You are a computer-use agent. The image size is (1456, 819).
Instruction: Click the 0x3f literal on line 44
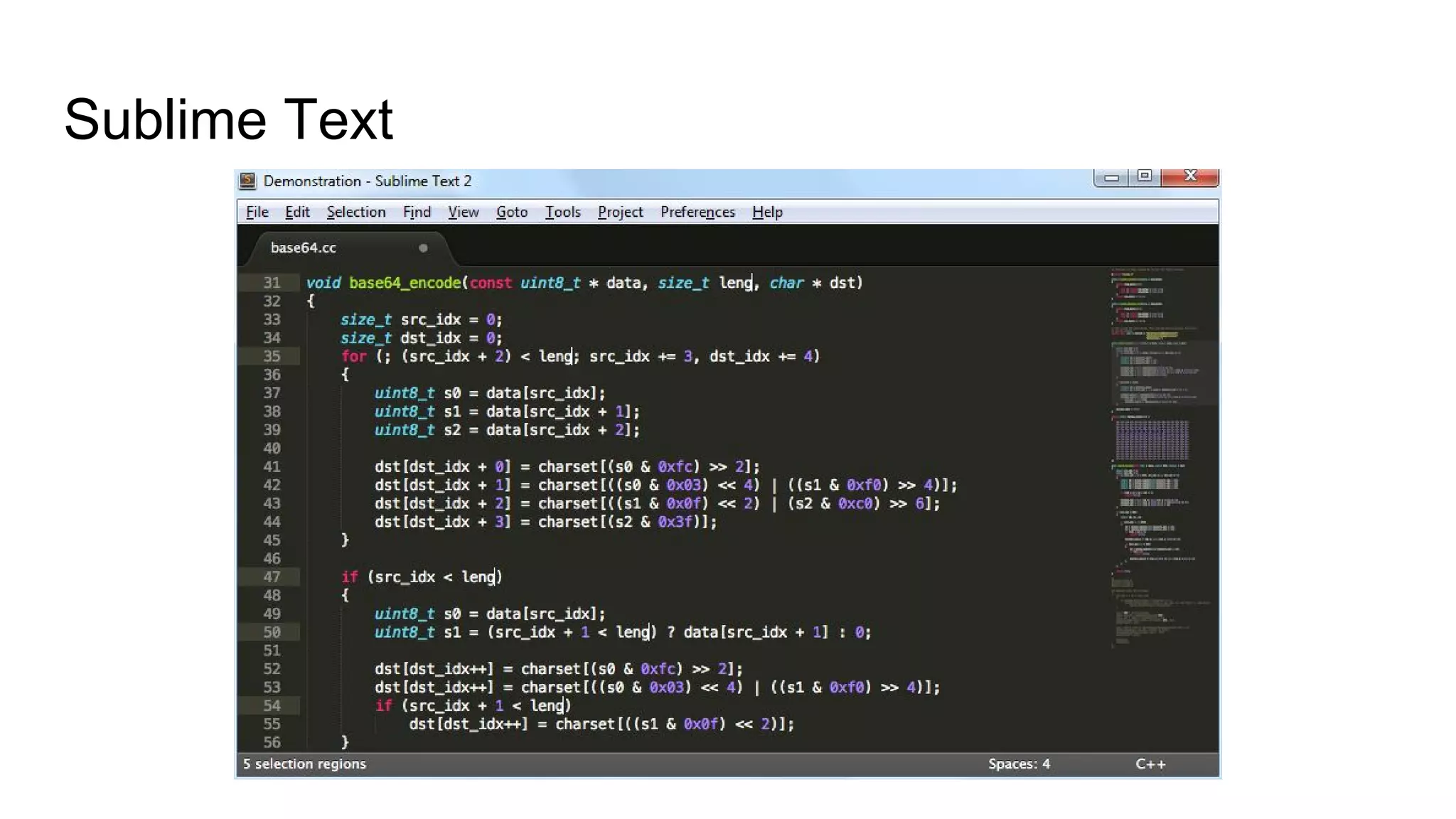[x=675, y=522]
